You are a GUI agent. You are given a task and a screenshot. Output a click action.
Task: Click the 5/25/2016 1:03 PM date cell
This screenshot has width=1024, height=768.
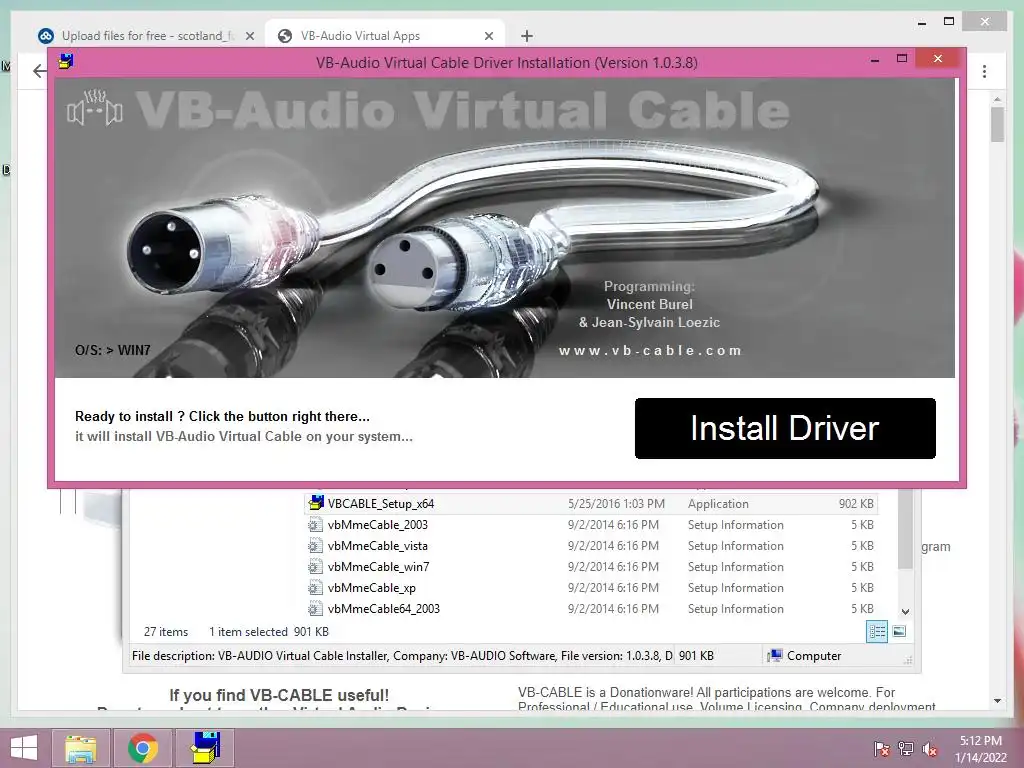pyautogui.click(x=616, y=504)
